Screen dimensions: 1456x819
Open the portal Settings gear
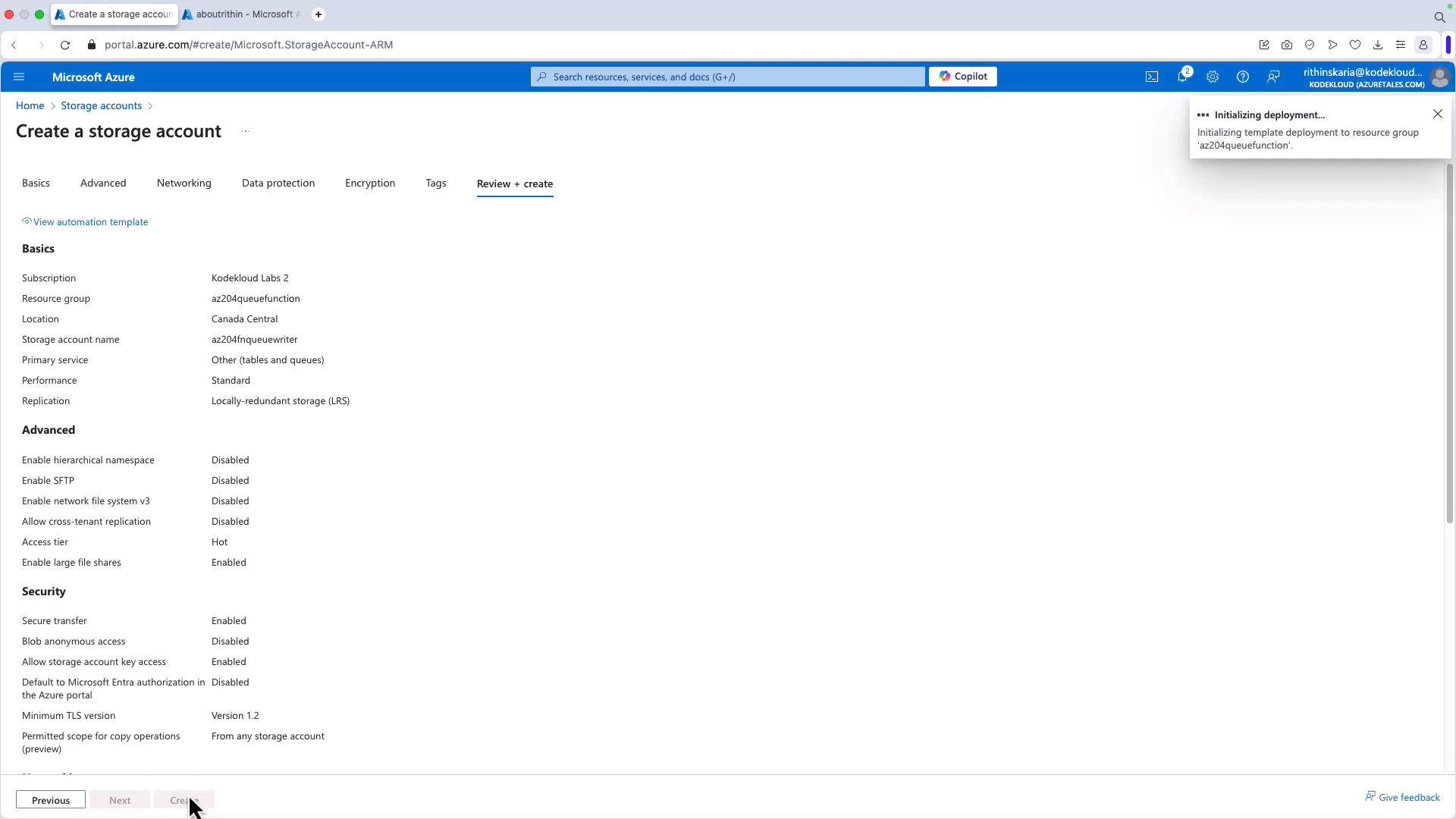point(1213,77)
